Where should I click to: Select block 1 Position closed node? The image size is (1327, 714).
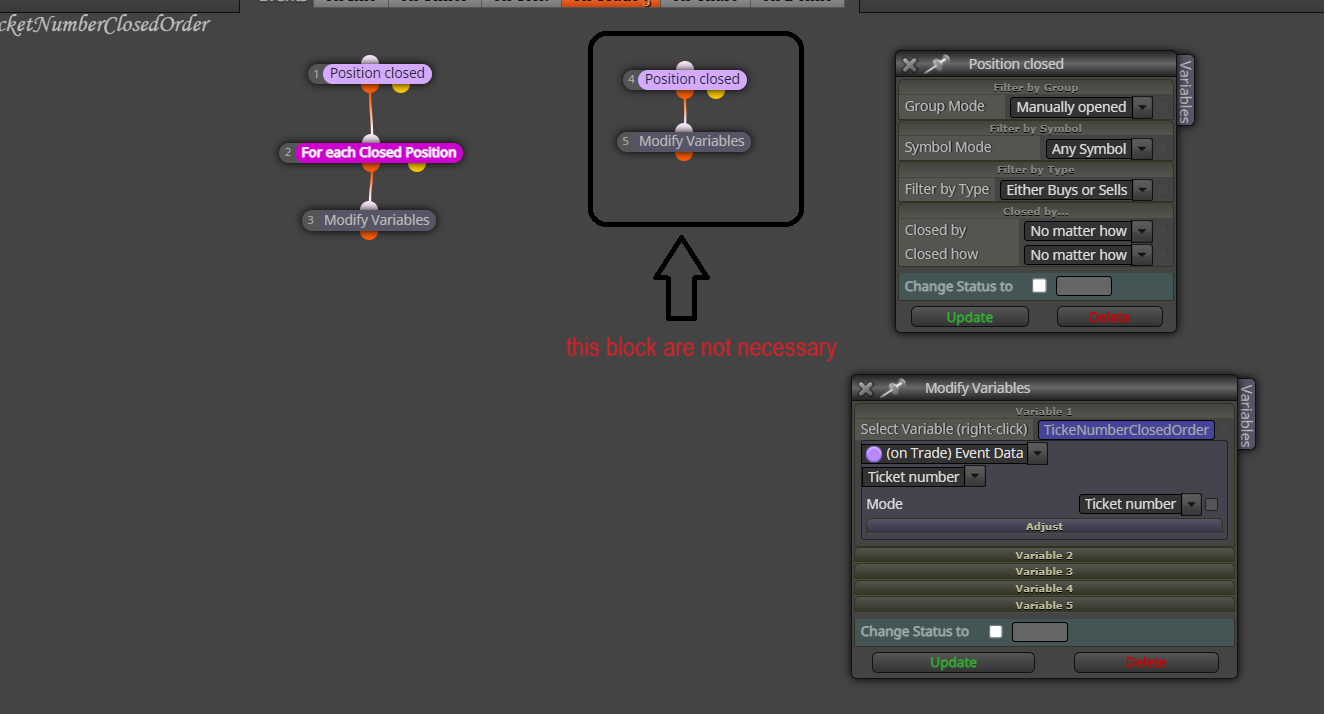pos(377,73)
